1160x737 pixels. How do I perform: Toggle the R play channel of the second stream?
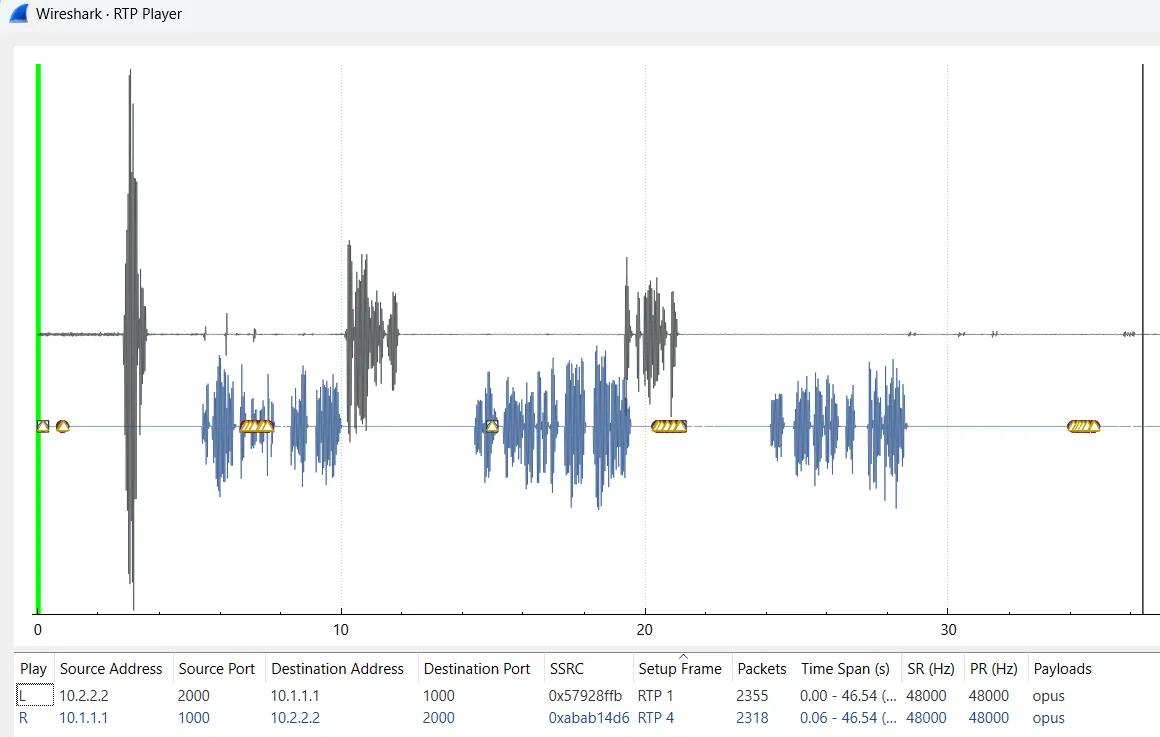tap(24, 718)
